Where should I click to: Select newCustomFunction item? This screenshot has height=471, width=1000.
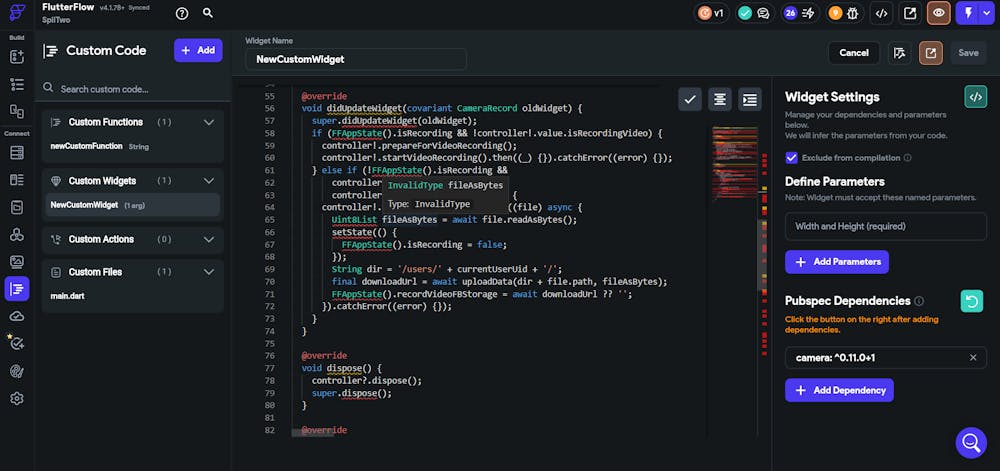pos(86,146)
